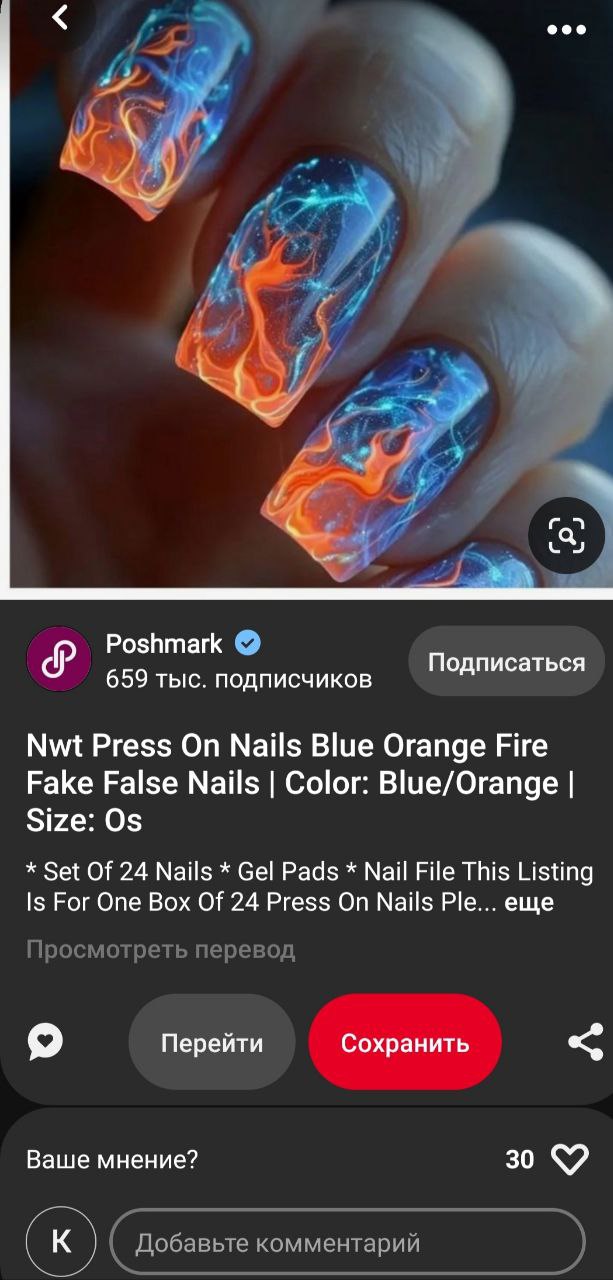Open the Poshmark profile logo
Screen dimensions: 613x1280
59,659
